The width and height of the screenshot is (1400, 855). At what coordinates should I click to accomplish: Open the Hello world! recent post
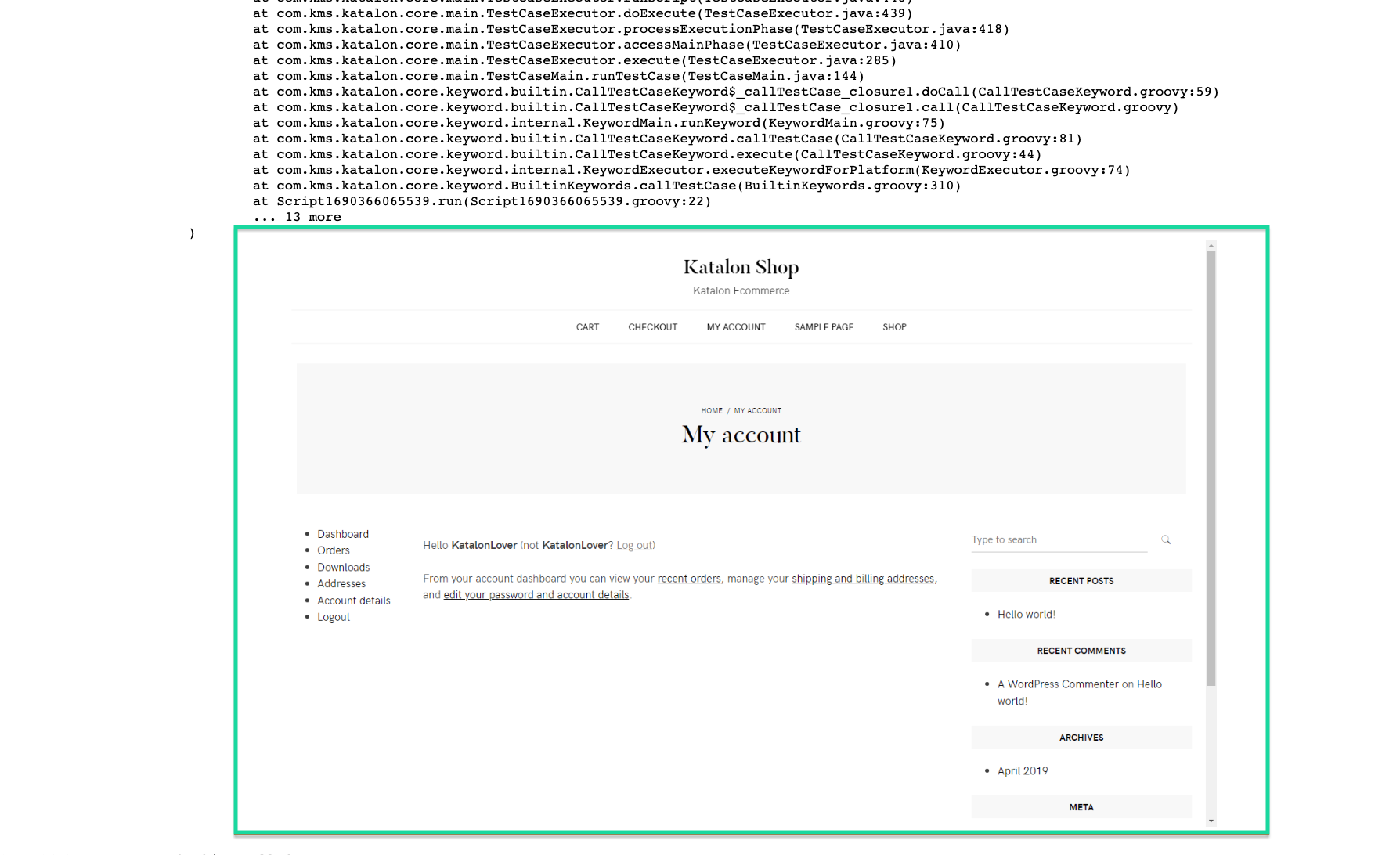click(1026, 614)
